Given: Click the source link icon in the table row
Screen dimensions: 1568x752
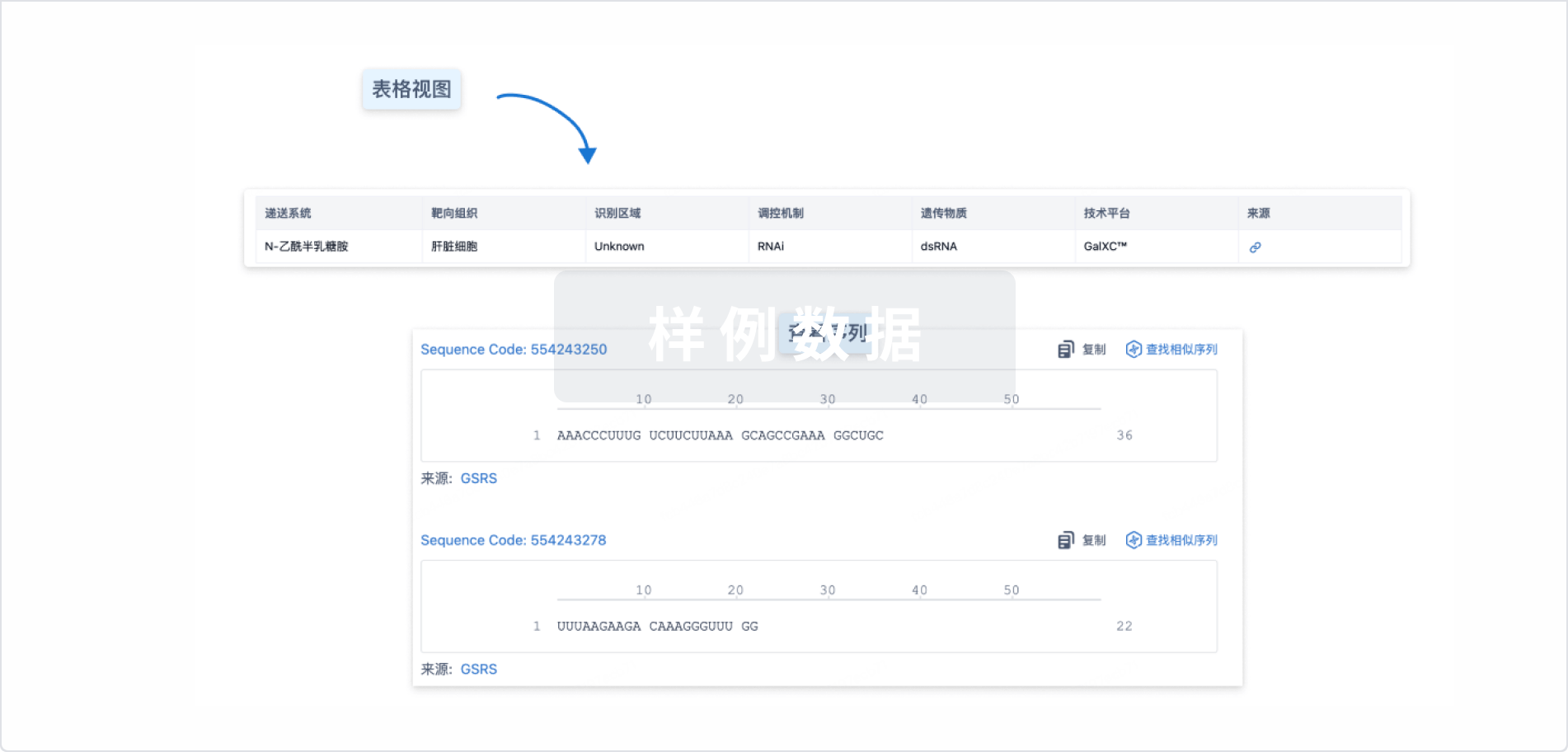Looking at the screenshot, I should tap(1255, 247).
